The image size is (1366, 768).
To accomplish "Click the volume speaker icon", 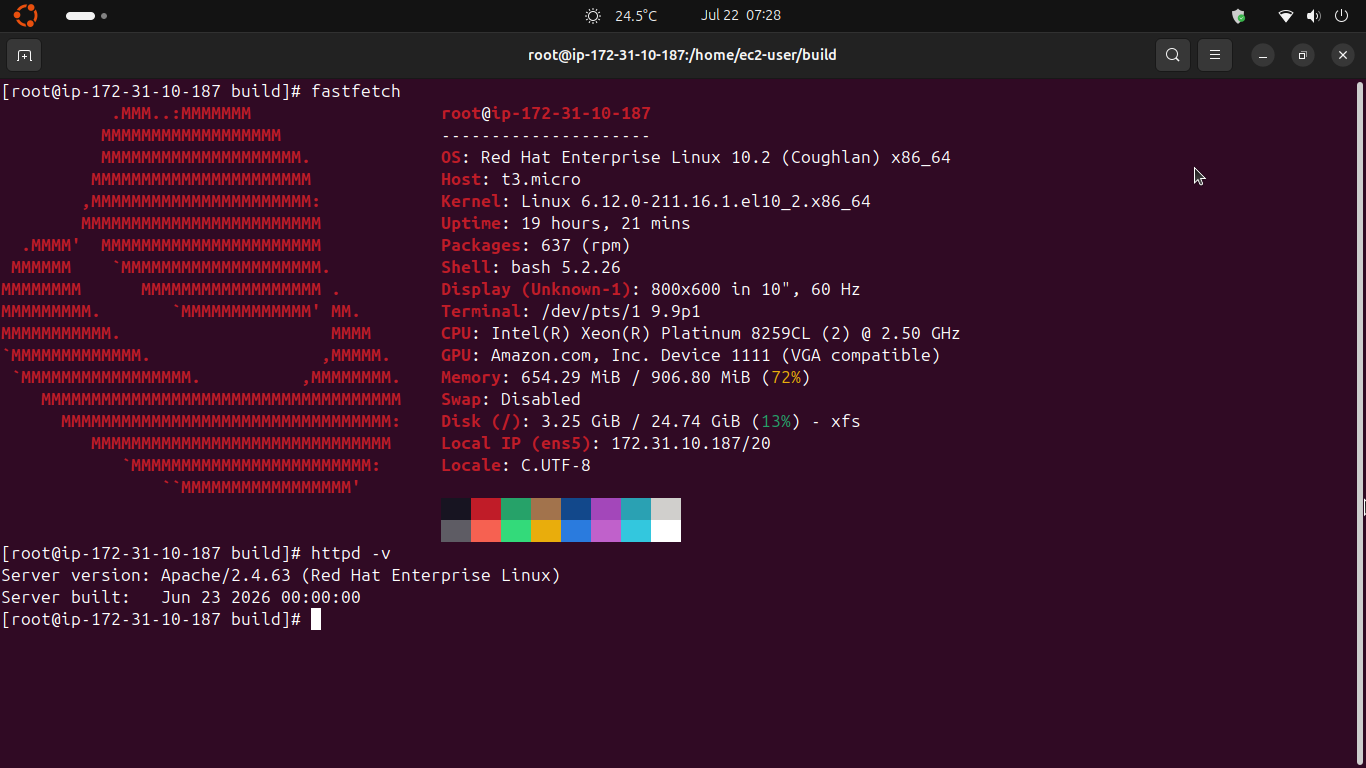I will click(1314, 16).
